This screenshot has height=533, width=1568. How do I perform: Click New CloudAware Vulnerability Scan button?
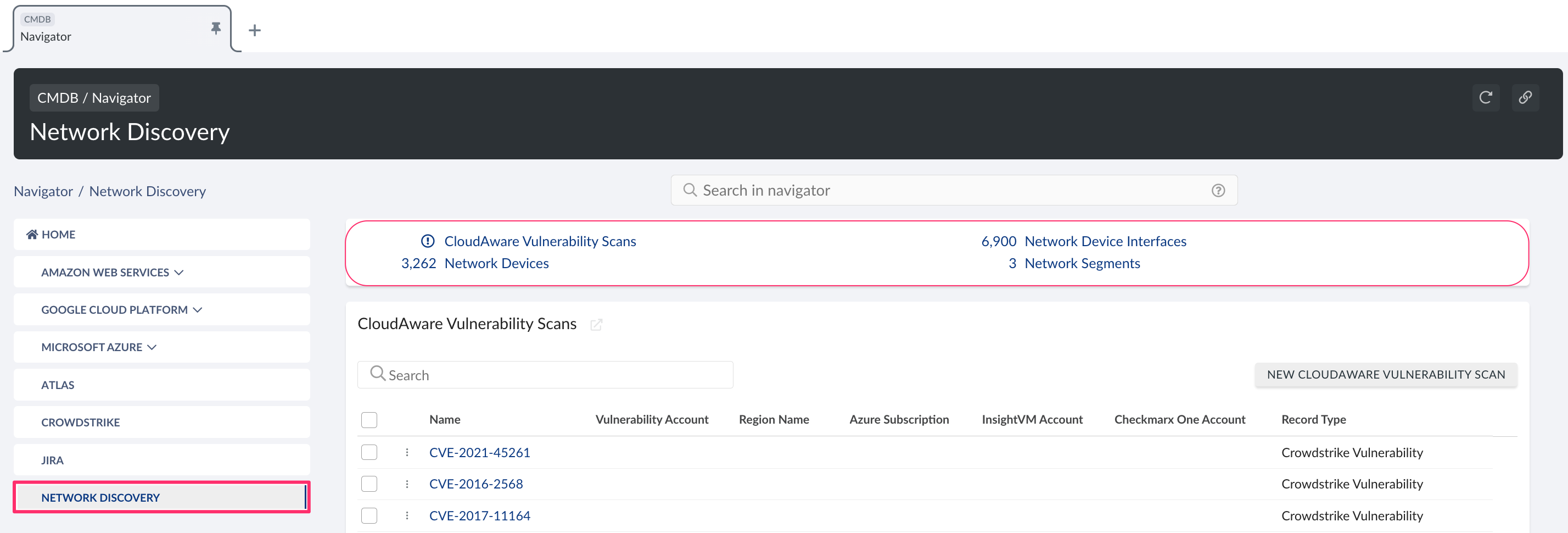[1385, 375]
